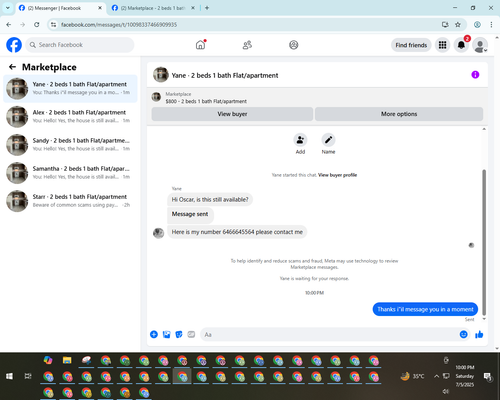Click the Marketplace listing thumbnail in the header
This screenshot has width=500, height=400.
pyautogui.click(x=156, y=97)
